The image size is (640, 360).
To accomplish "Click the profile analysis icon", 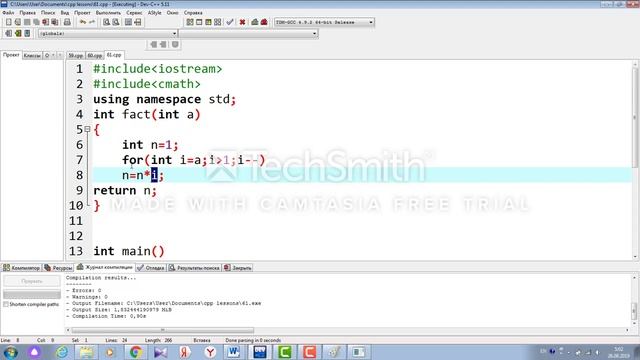I will coord(255,22).
